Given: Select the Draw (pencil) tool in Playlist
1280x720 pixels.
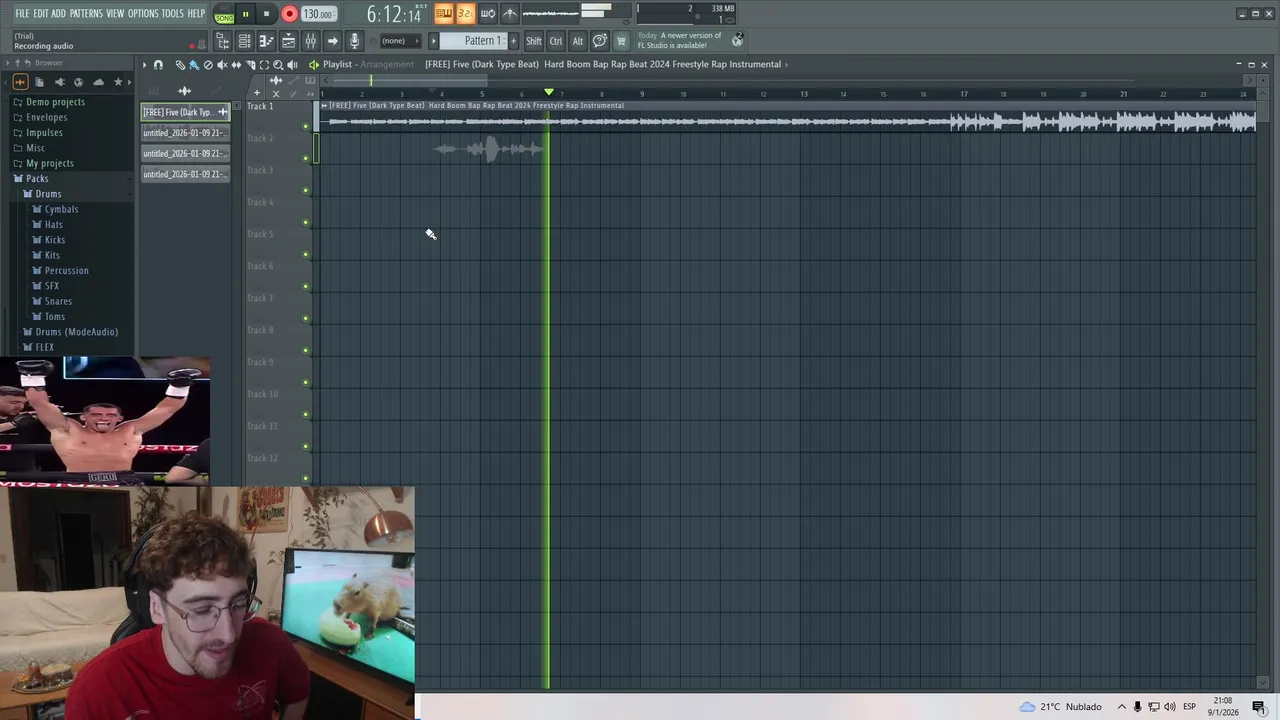Looking at the screenshot, I should [180, 64].
